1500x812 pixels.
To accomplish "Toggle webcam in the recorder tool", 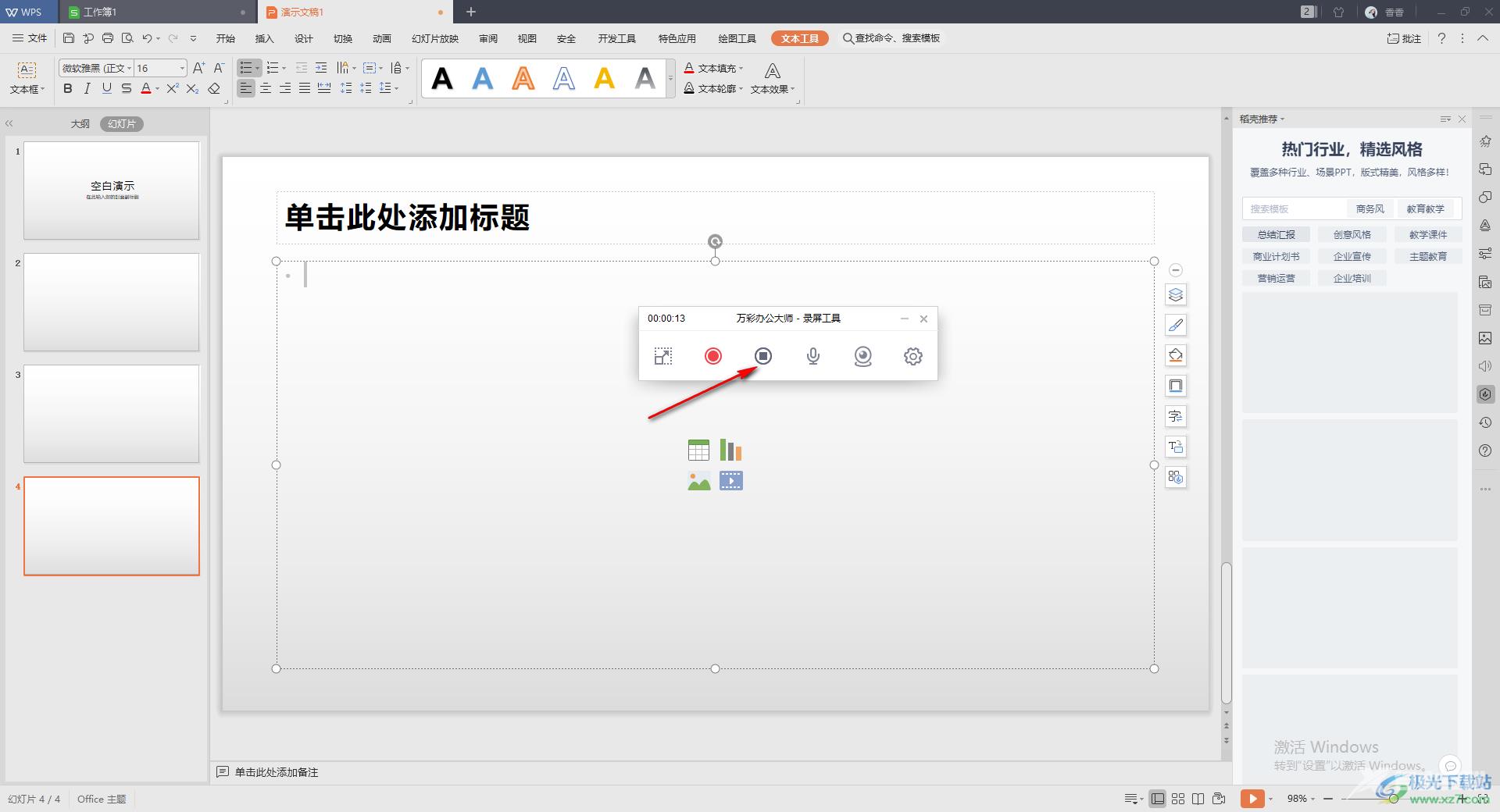I will pos(862,356).
